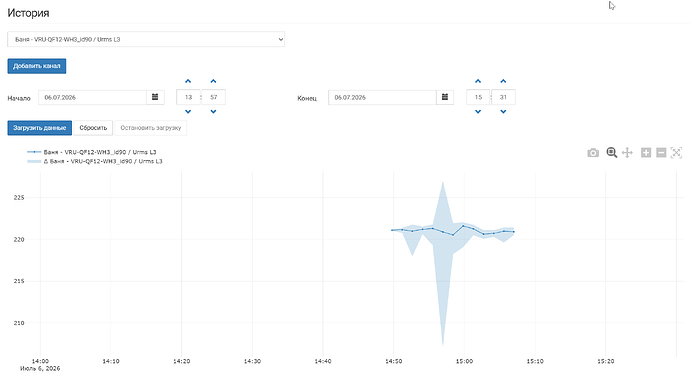Screen dimensions: 690x378
Task: Click the Загрузить данные button
Action: point(40,128)
